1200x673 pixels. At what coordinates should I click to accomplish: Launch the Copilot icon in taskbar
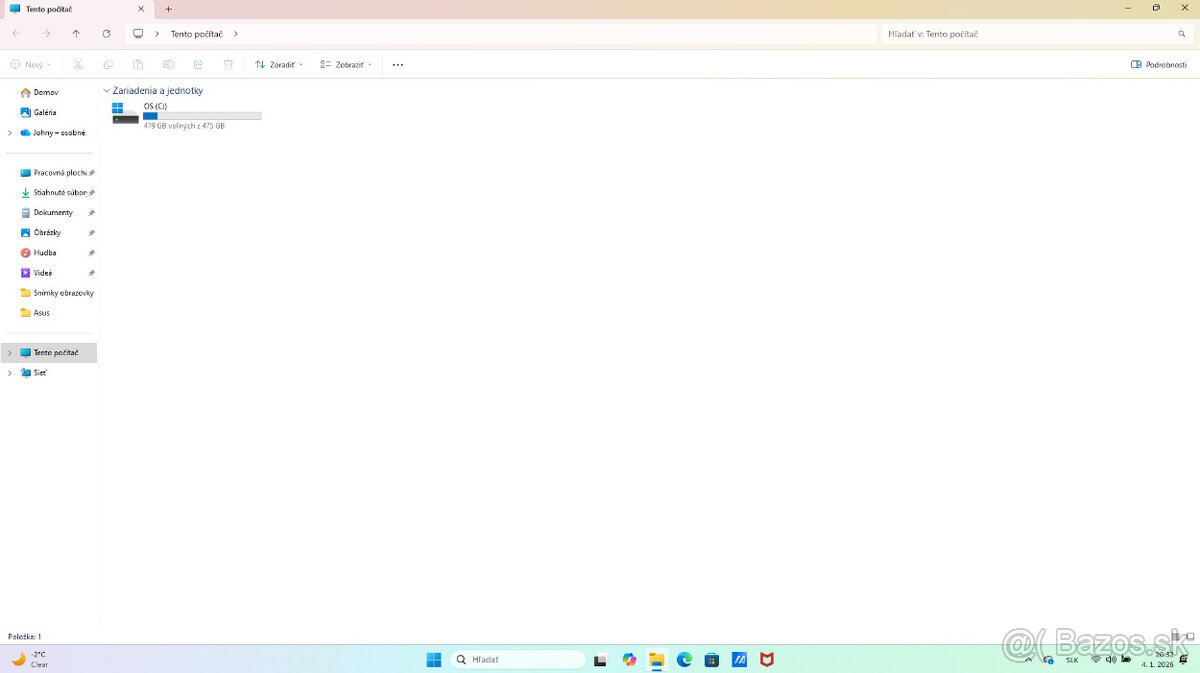[629, 660]
